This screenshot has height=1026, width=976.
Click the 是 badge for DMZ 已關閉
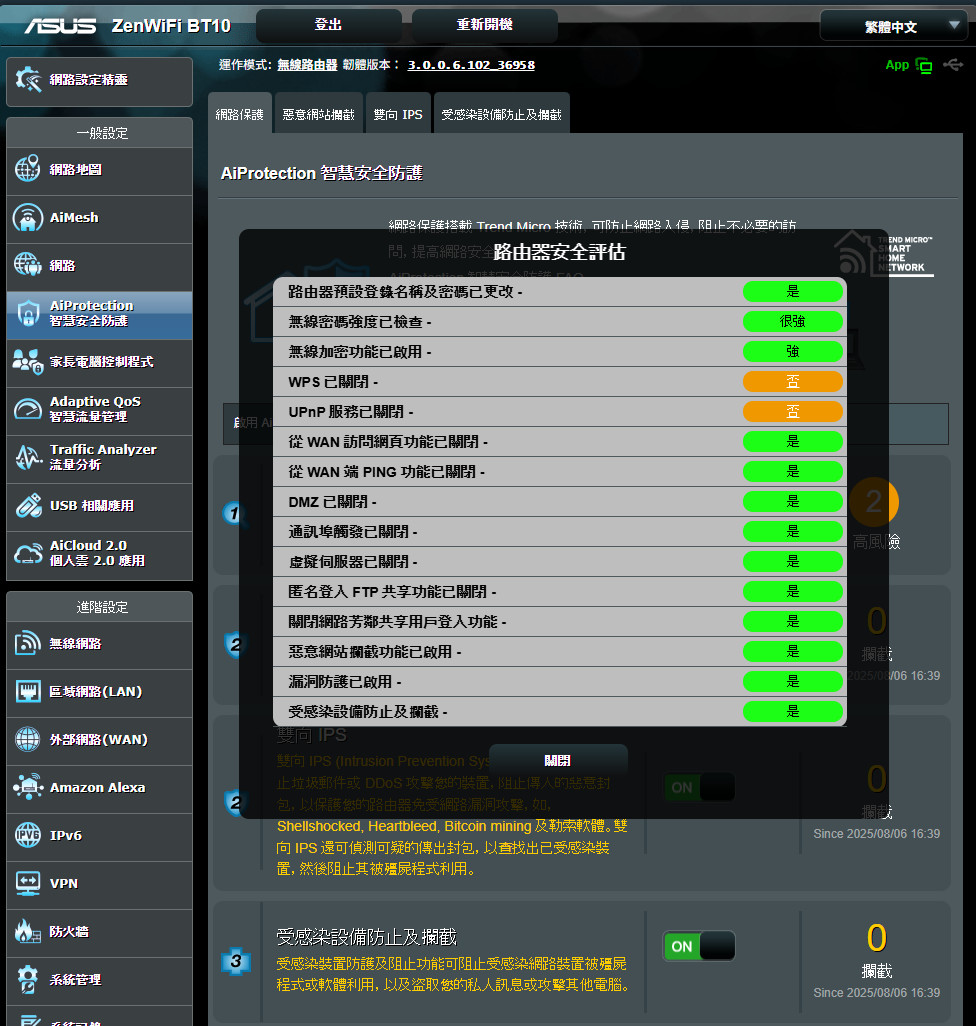click(x=793, y=501)
